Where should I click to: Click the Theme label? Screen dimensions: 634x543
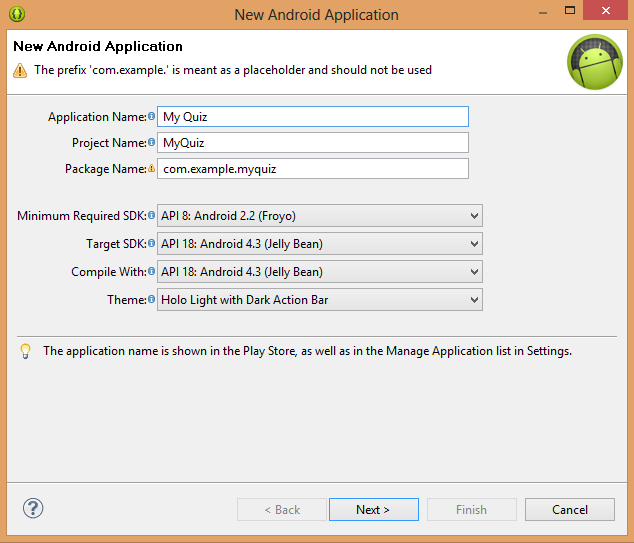click(x=127, y=300)
